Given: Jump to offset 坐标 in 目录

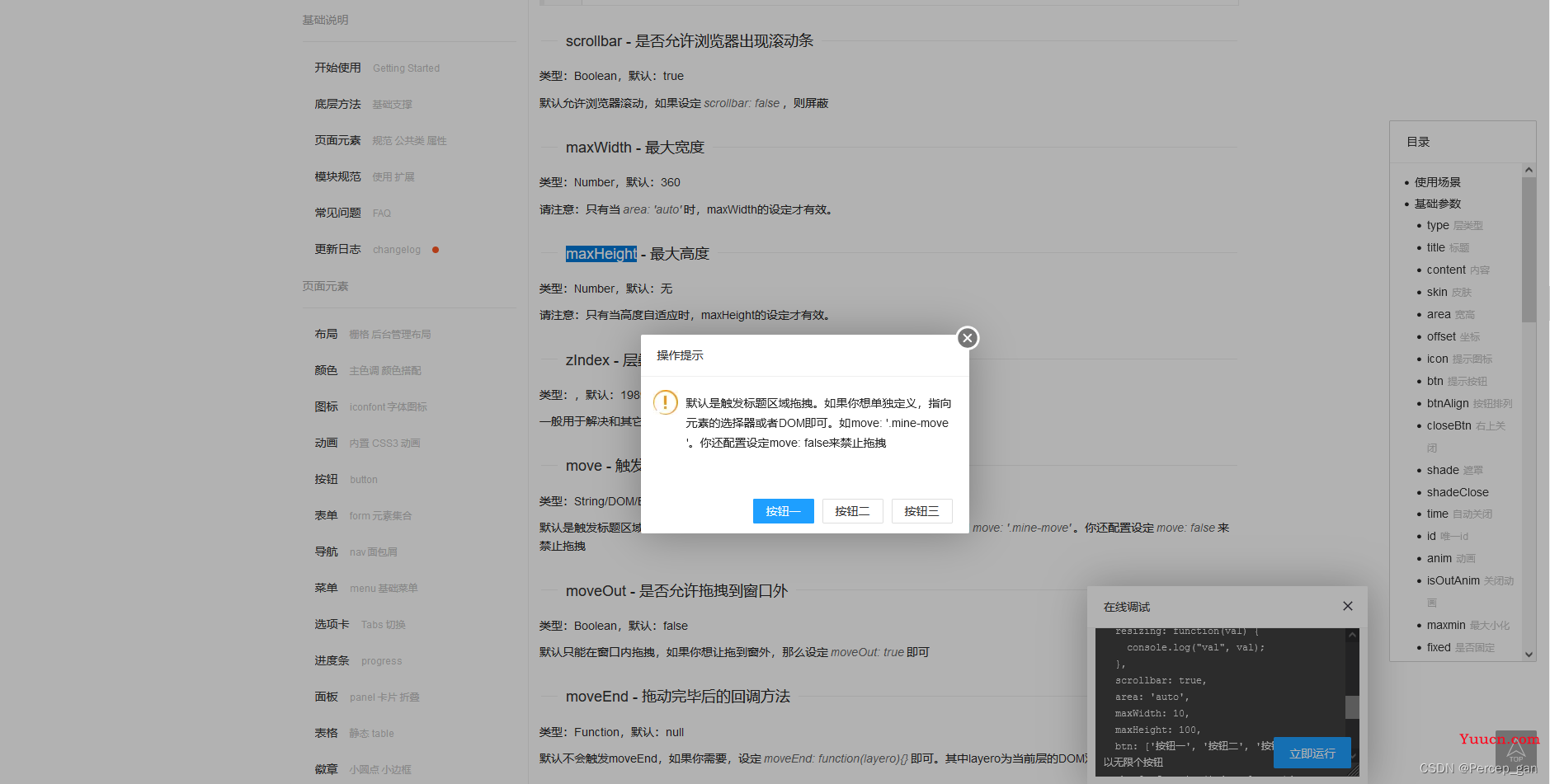Looking at the screenshot, I should [1453, 336].
